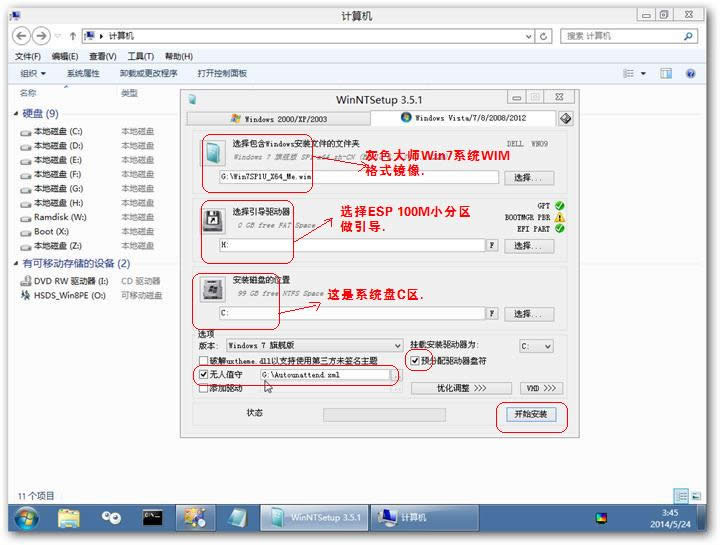Click the GPT green status icon
This screenshot has height=545, width=720.
[x=559, y=205]
